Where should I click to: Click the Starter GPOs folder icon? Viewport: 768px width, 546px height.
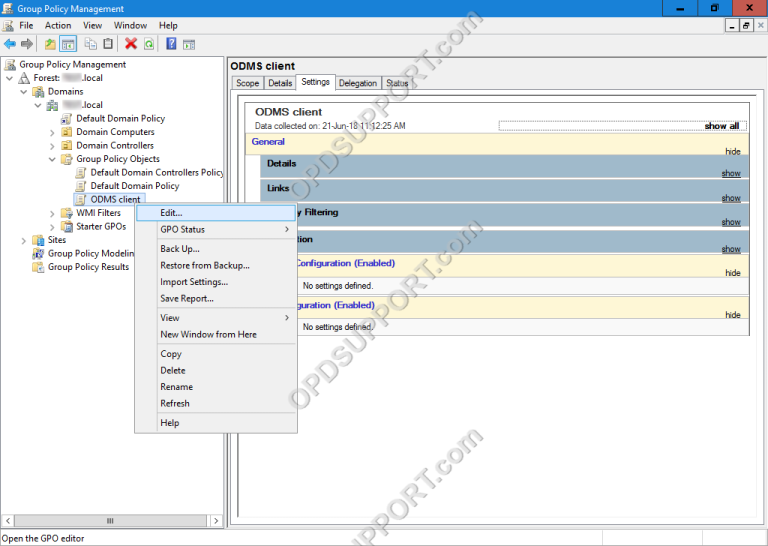[67, 227]
